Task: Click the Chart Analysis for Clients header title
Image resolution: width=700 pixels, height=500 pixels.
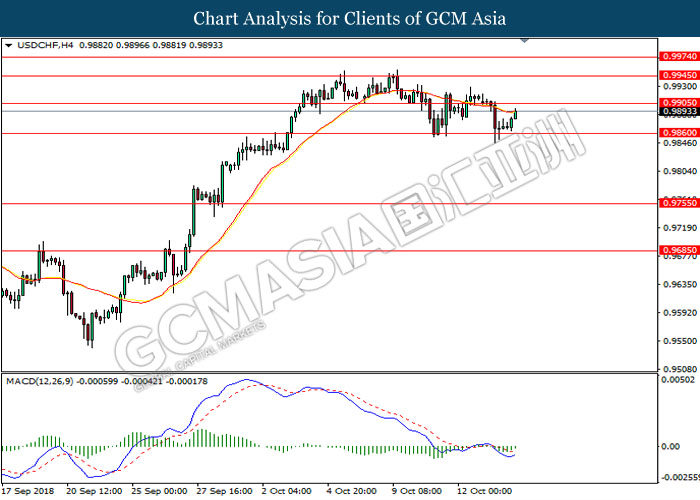Action: (x=350, y=18)
